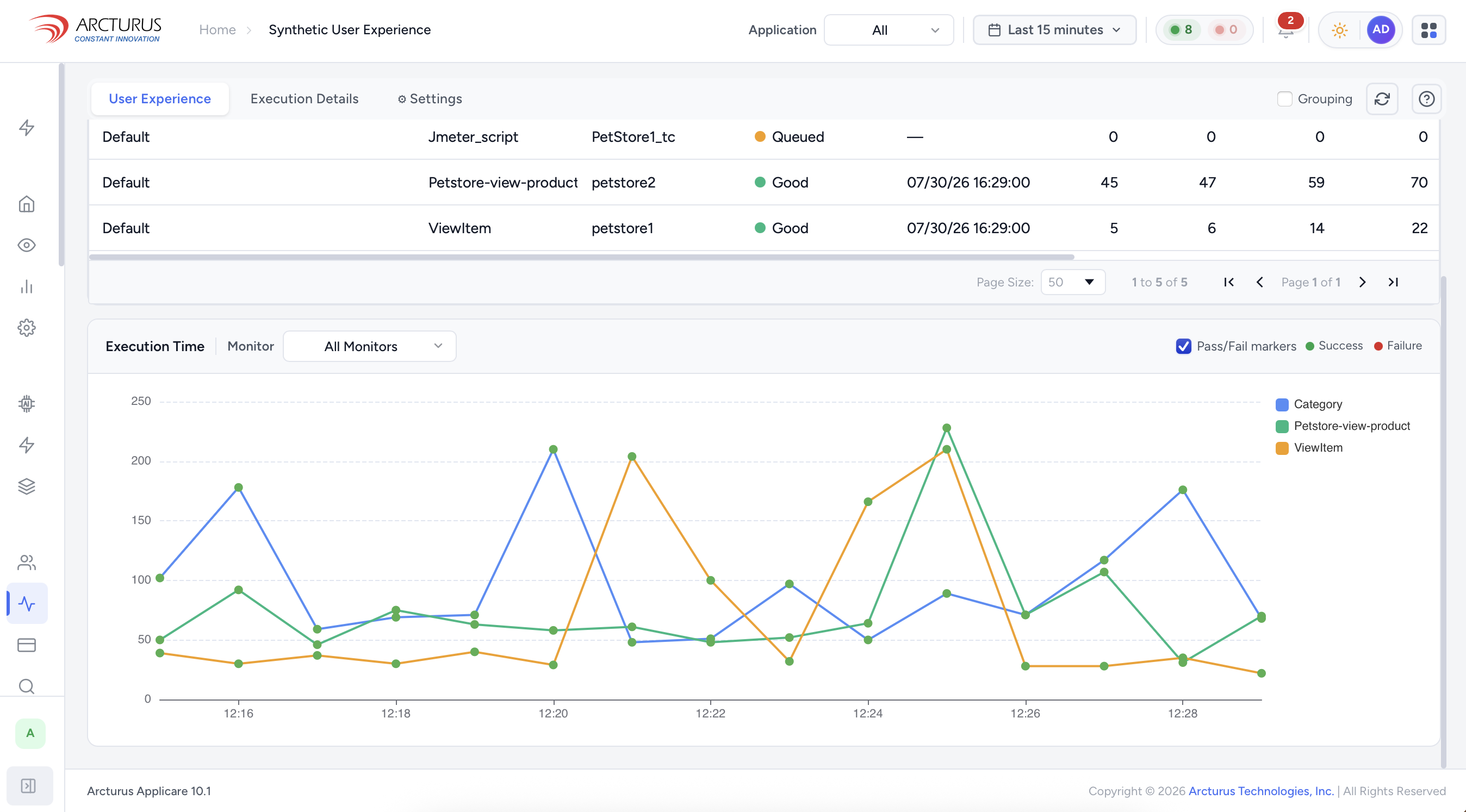Toggle Category series in chart legend
1466x812 pixels.
(x=1309, y=404)
